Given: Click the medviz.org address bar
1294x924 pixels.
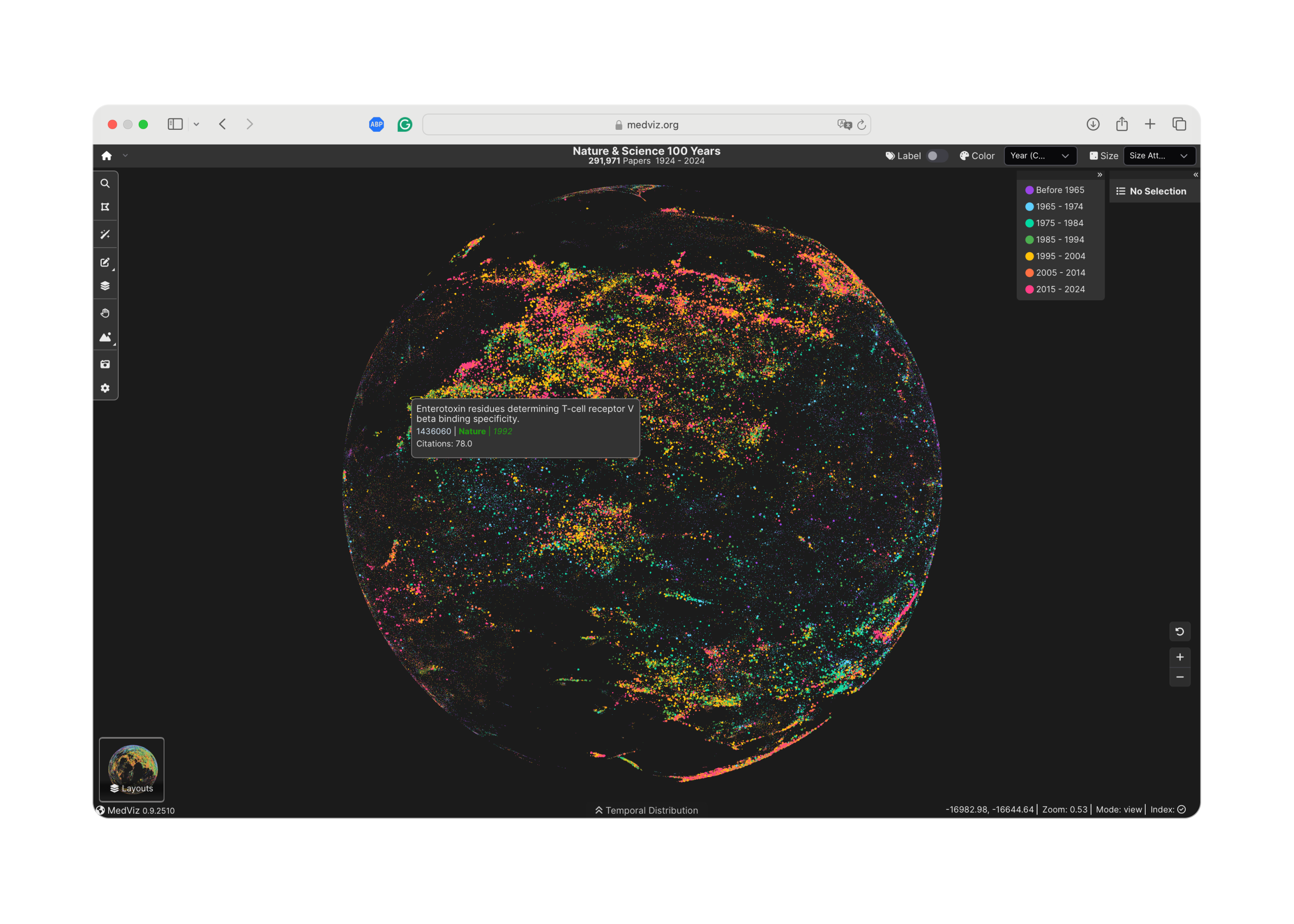Looking at the screenshot, I should pyautogui.click(x=647, y=125).
